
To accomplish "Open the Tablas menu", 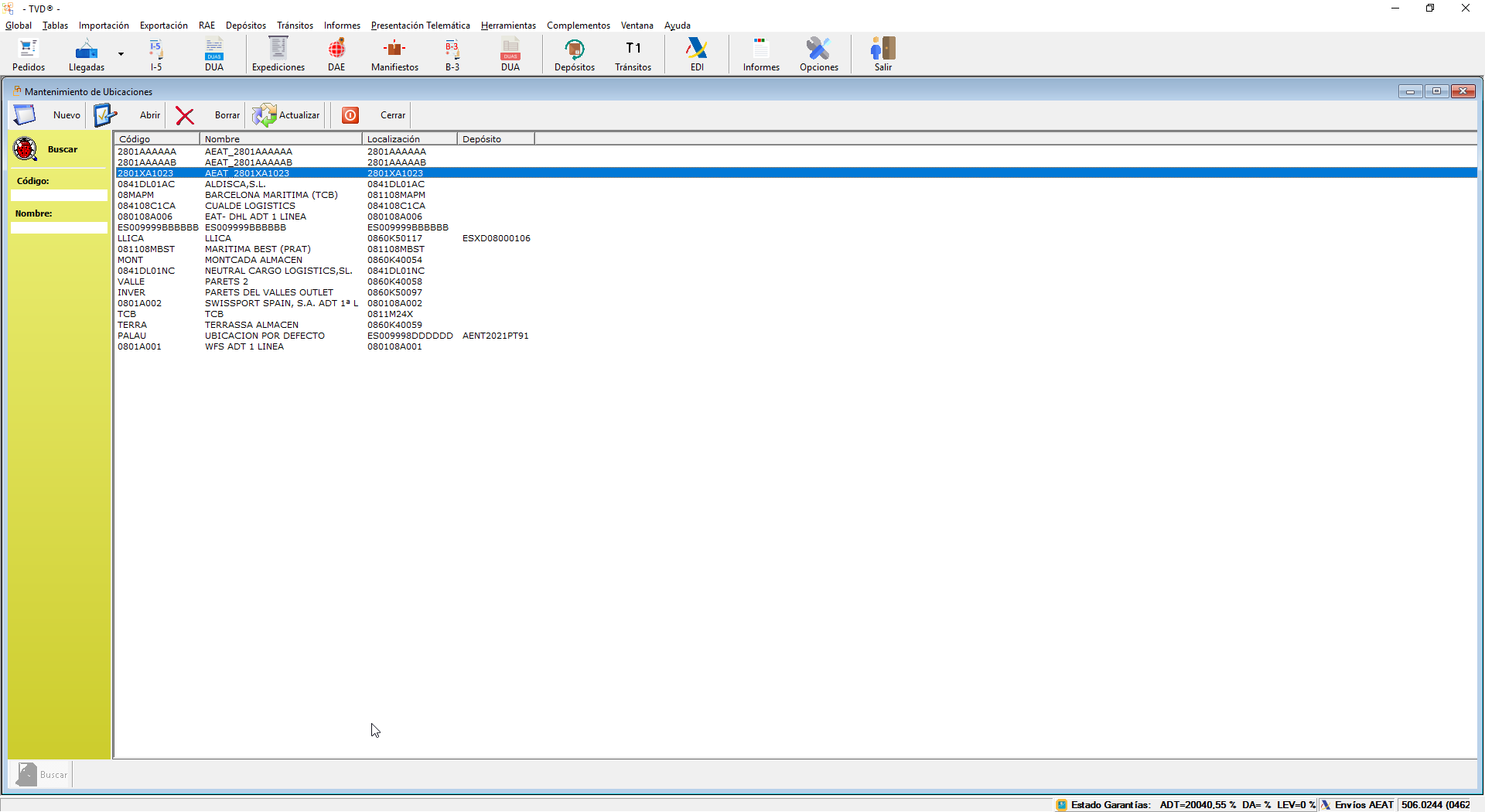I will (55, 26).
